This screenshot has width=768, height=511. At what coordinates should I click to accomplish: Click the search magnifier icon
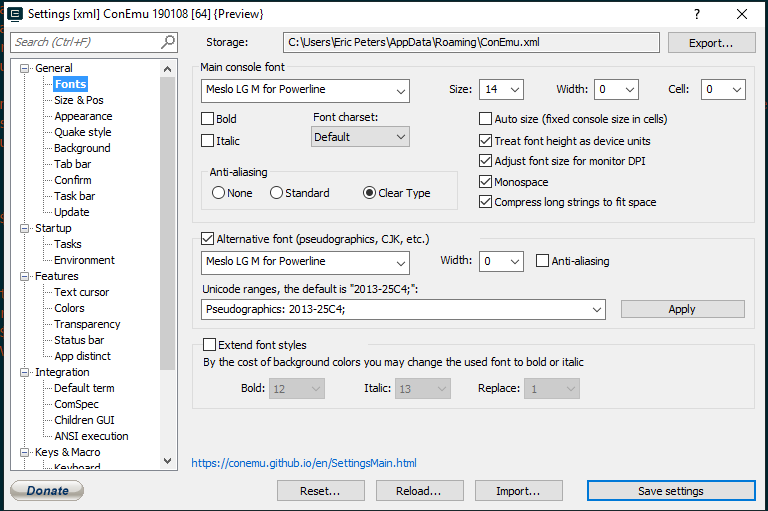[x=168, y=42]
